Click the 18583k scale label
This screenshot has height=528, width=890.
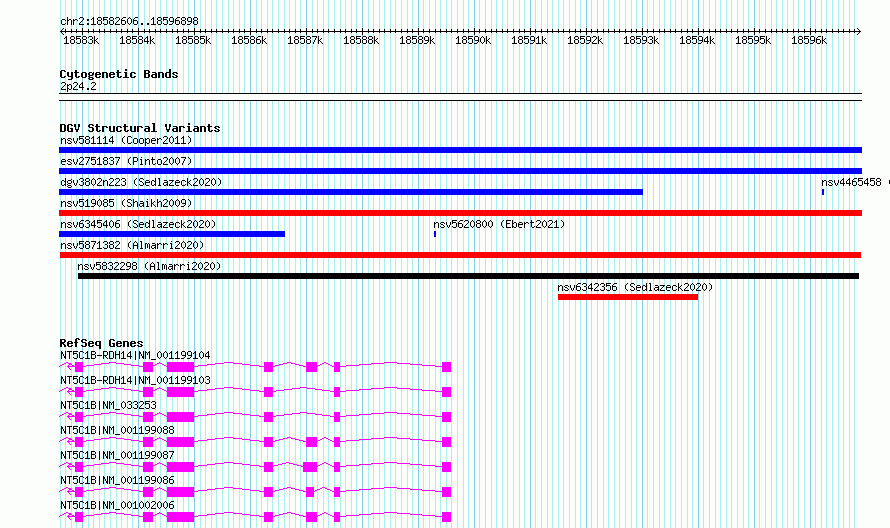[81, 40]
